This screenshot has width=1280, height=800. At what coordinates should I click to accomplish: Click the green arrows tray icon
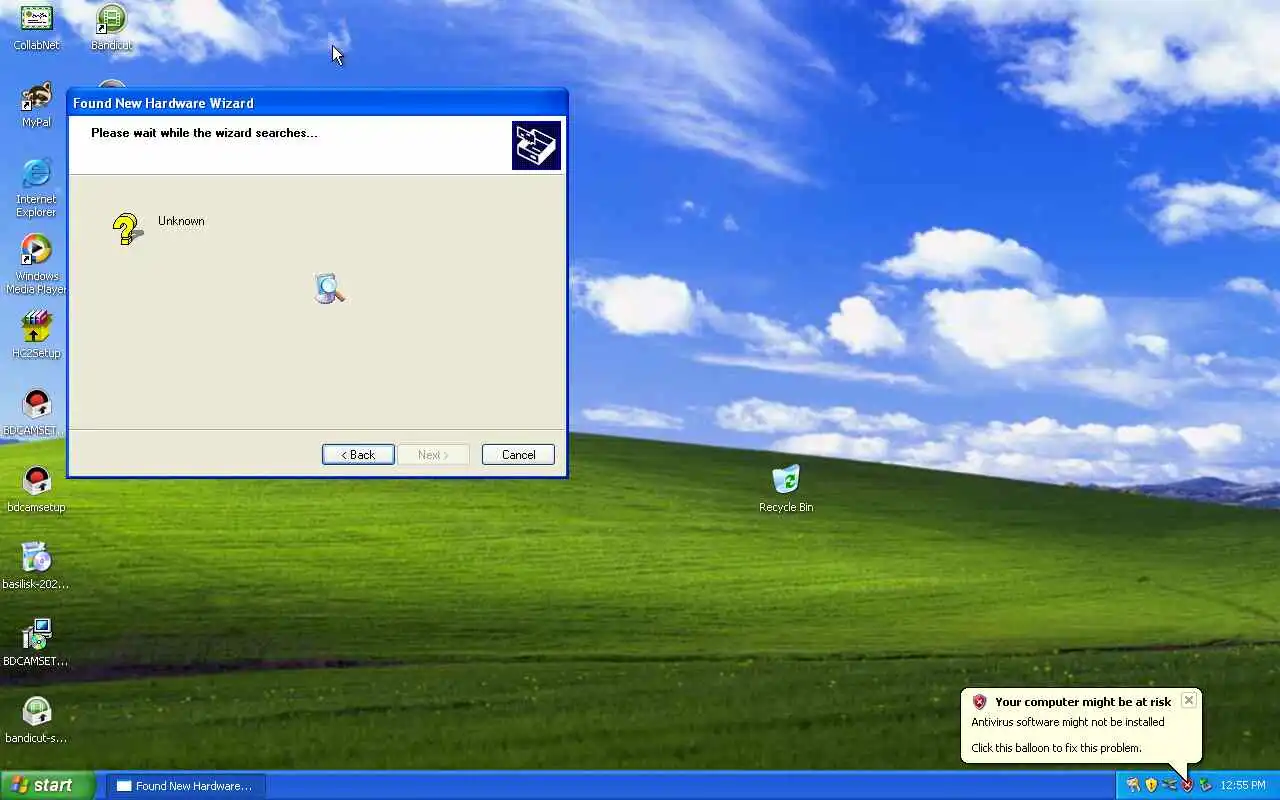pyautogui.click(x=1169, y=785)
